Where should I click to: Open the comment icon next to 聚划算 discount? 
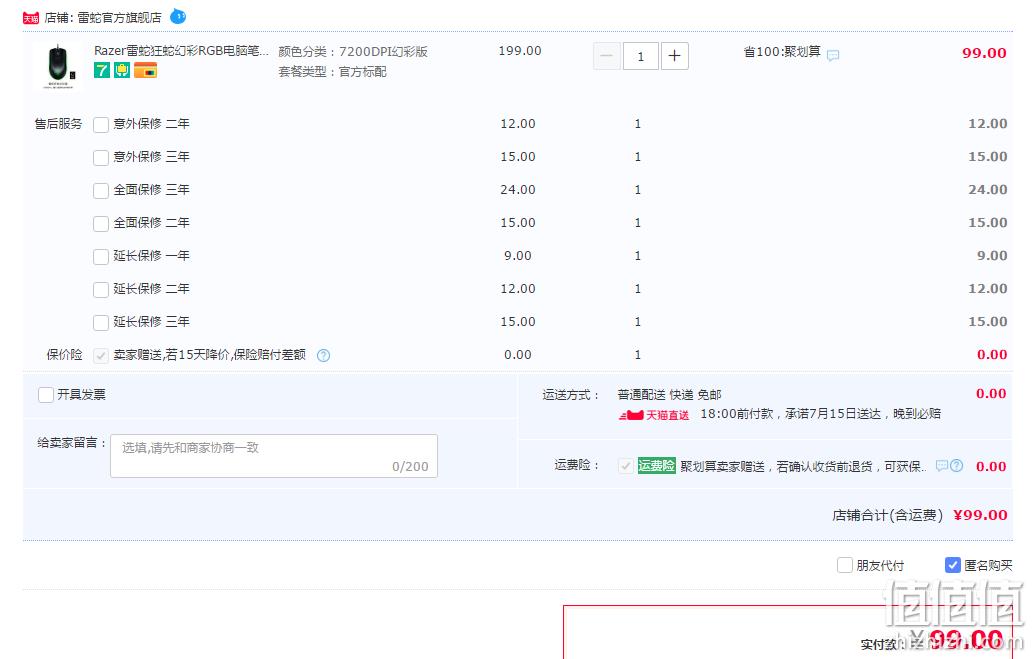(833, 55)
